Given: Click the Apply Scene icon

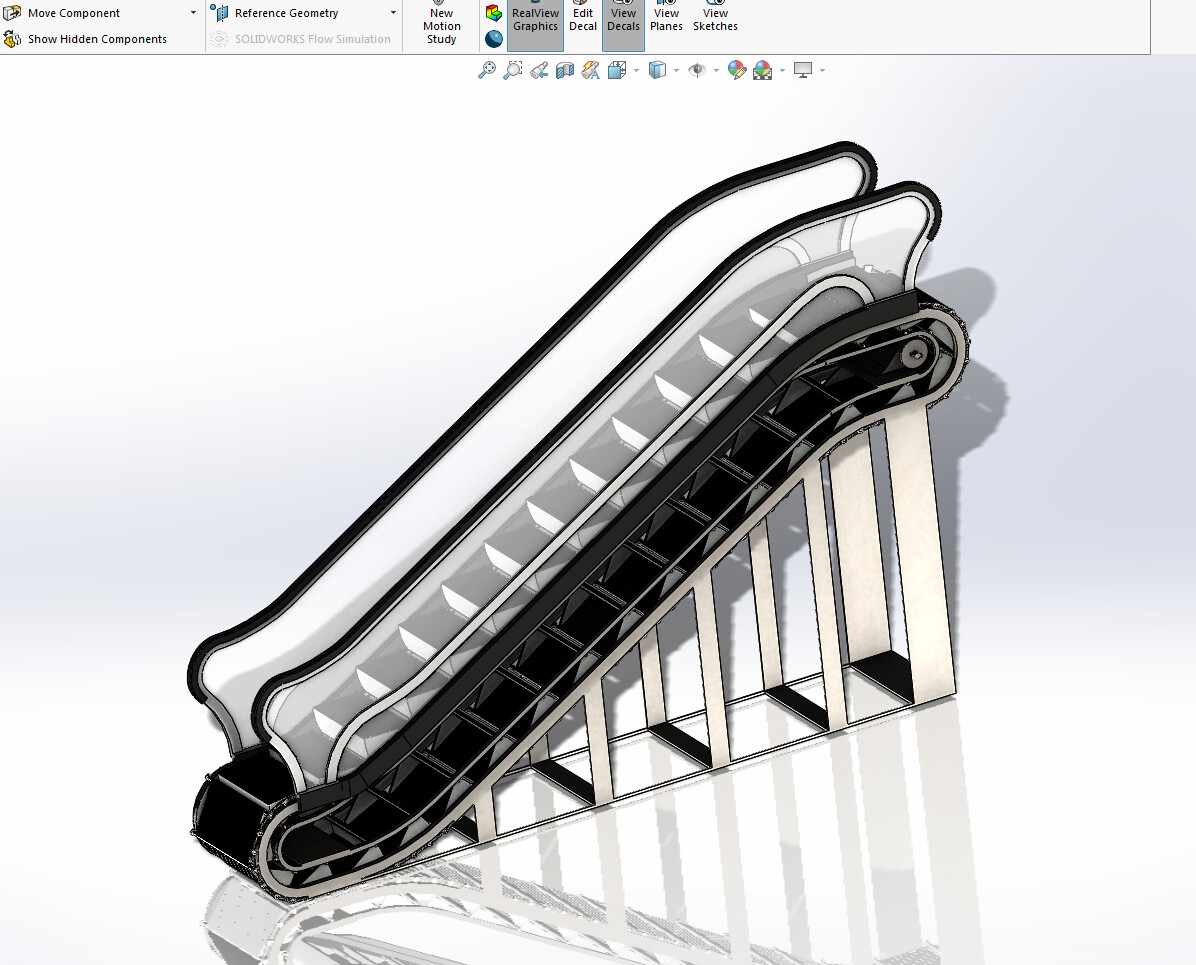Looking at the screenshot, I should 762,70.
